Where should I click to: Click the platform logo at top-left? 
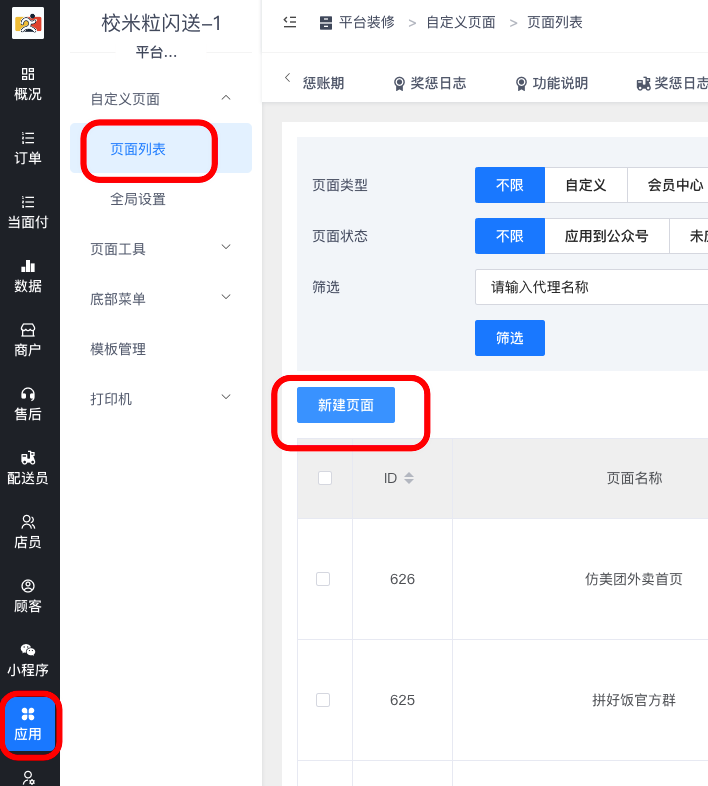point(28,23)
